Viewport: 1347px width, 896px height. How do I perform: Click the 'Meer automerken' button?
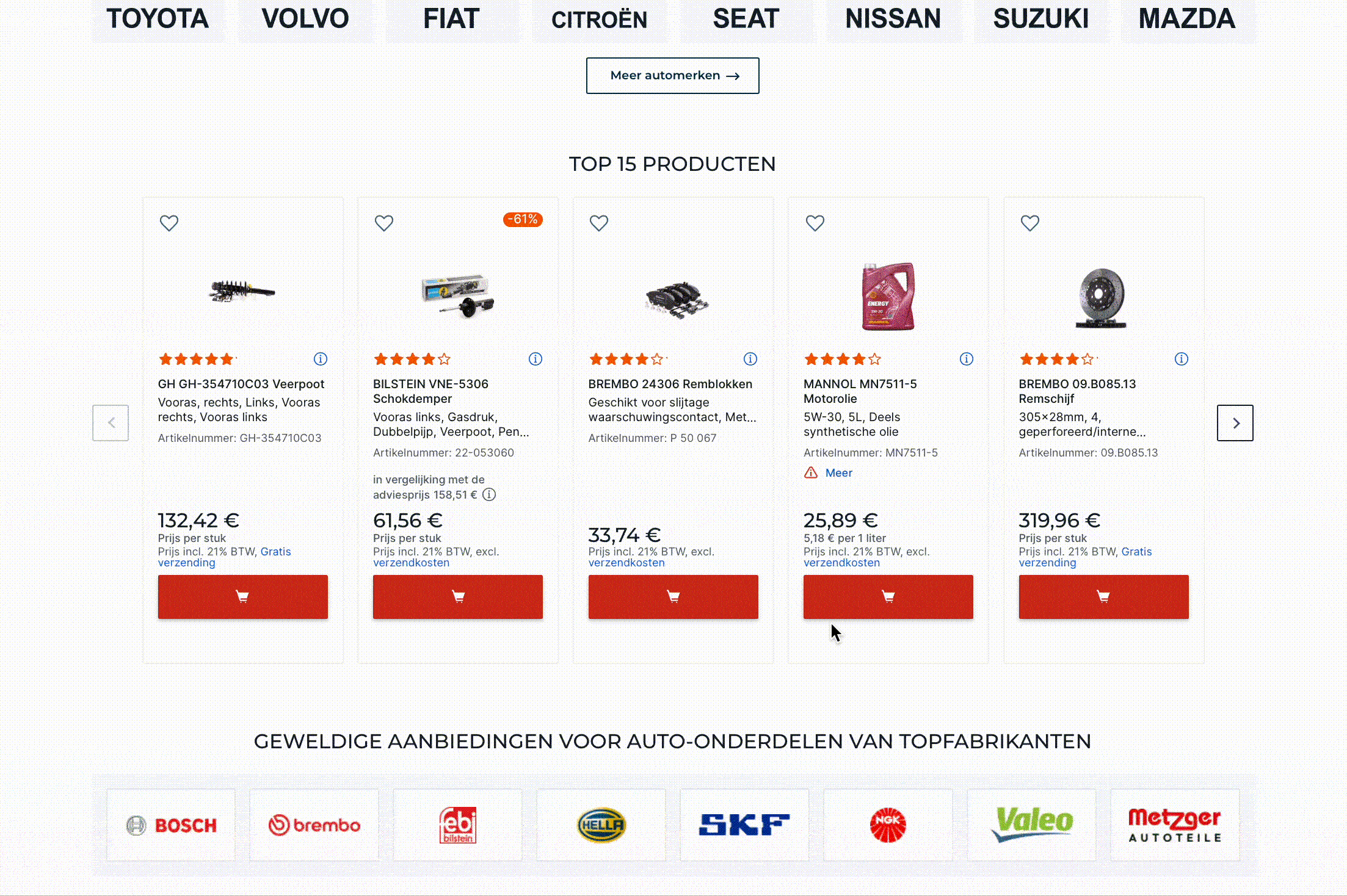tap(672, 76)
